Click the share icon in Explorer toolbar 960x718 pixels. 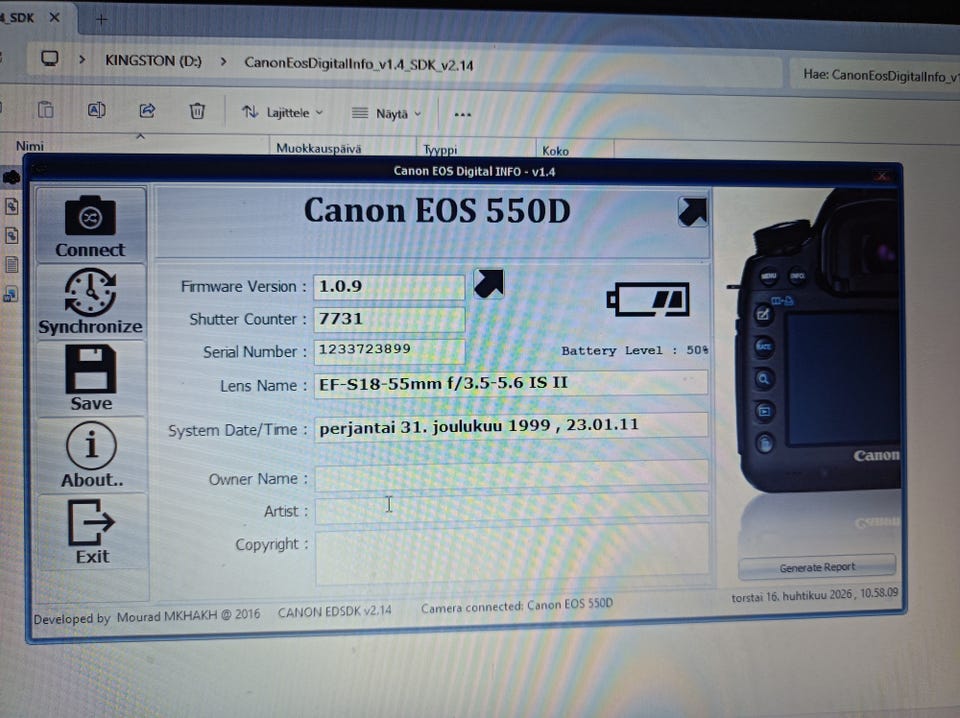click(x=147, y=110)
